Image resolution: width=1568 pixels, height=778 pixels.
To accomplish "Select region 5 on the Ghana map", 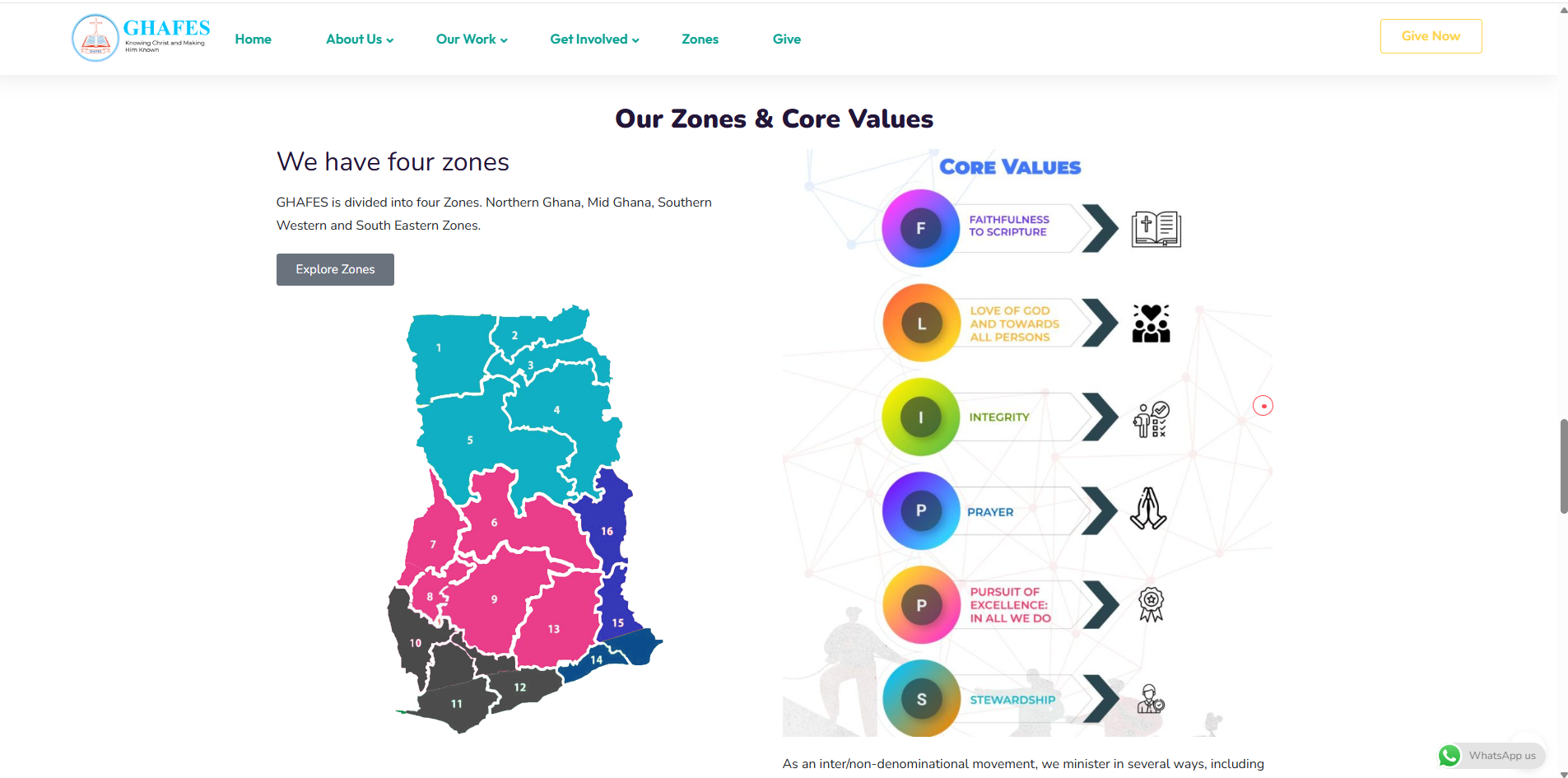I will [x=470, y=440].
